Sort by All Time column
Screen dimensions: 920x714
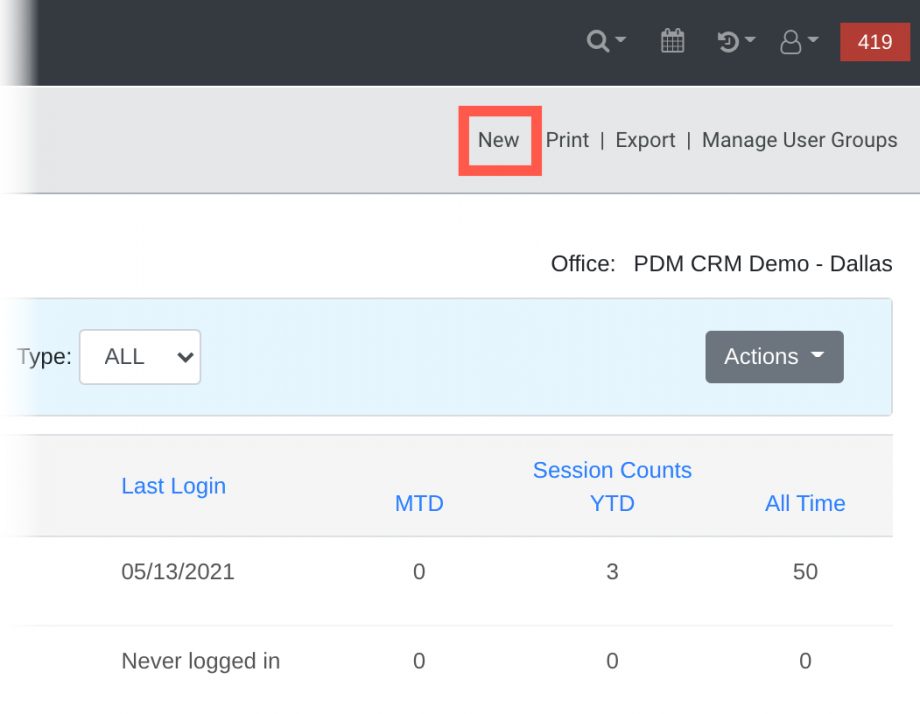point(805,503)
